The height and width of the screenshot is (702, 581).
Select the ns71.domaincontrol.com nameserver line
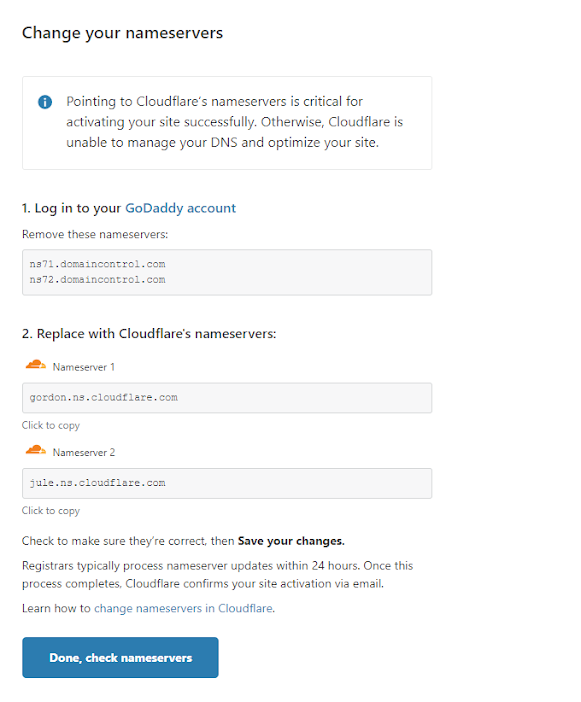(98, 264)
